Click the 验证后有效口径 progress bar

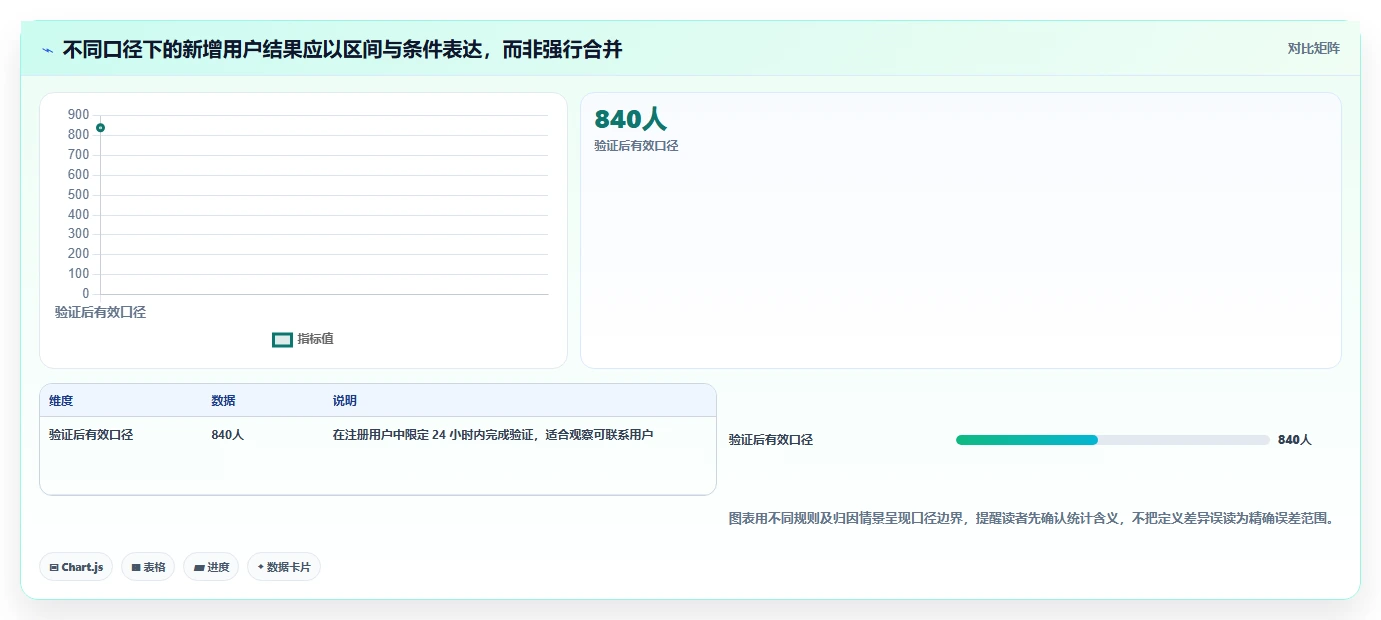click(x=1112, y=440)
